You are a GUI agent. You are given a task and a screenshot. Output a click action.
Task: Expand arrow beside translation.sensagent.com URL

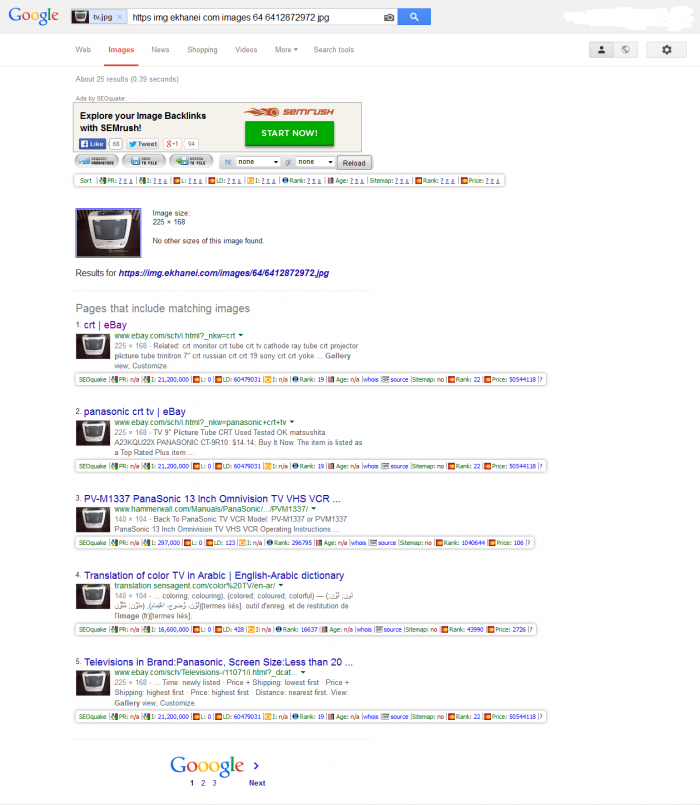click(x=281, y=585)
